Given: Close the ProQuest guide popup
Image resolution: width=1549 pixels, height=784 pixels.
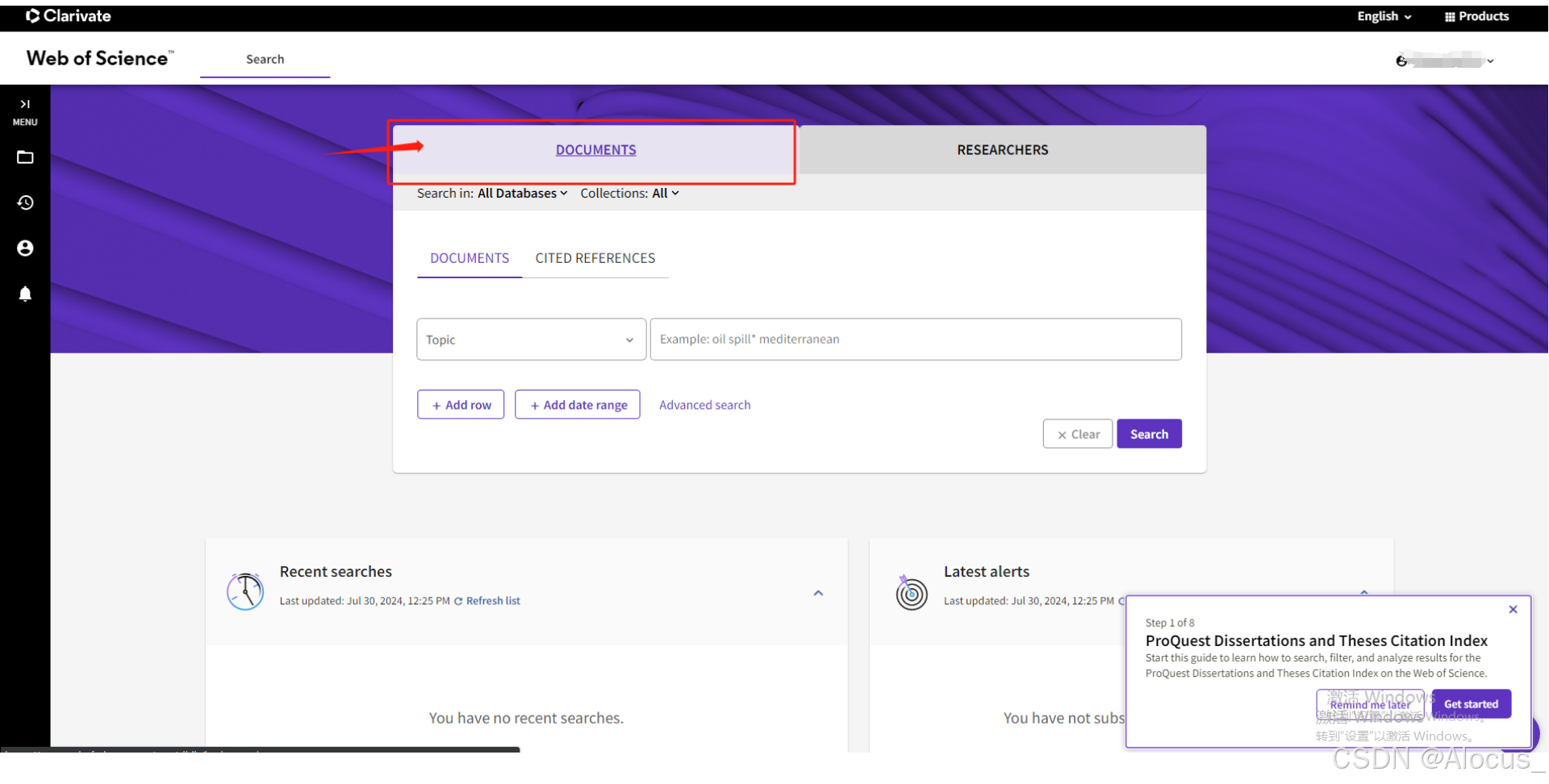Looking at the screenshot, I should 1513,610.
